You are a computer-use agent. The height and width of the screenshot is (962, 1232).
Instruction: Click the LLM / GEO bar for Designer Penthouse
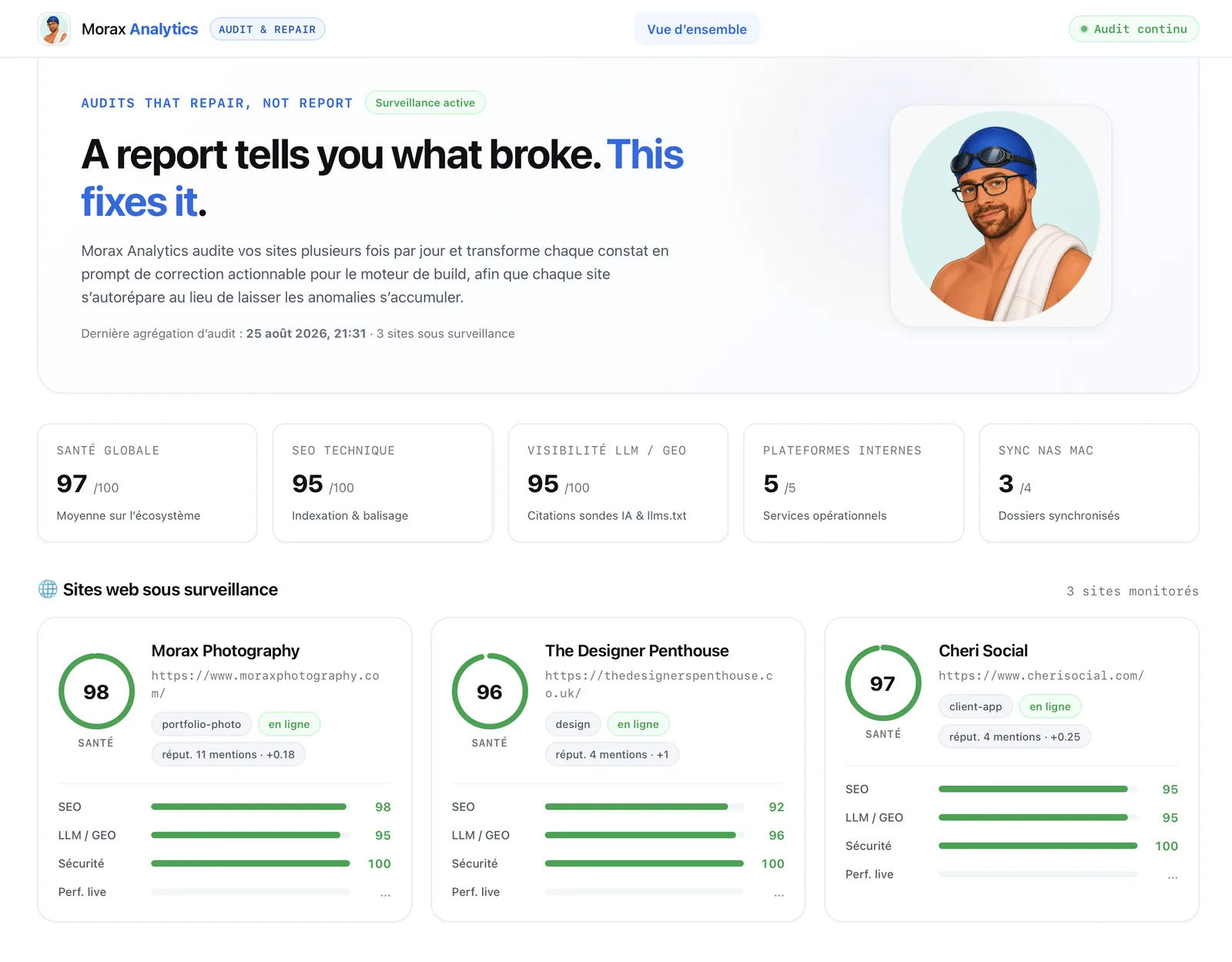644,835
